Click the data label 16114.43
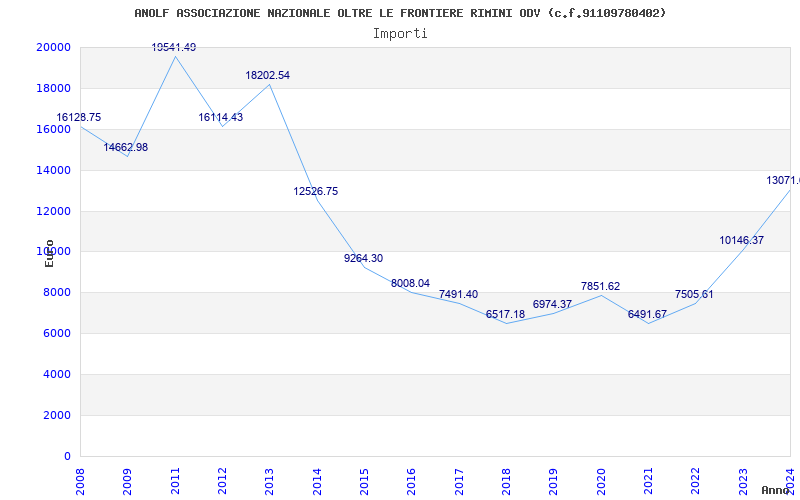 click(220, 117)
